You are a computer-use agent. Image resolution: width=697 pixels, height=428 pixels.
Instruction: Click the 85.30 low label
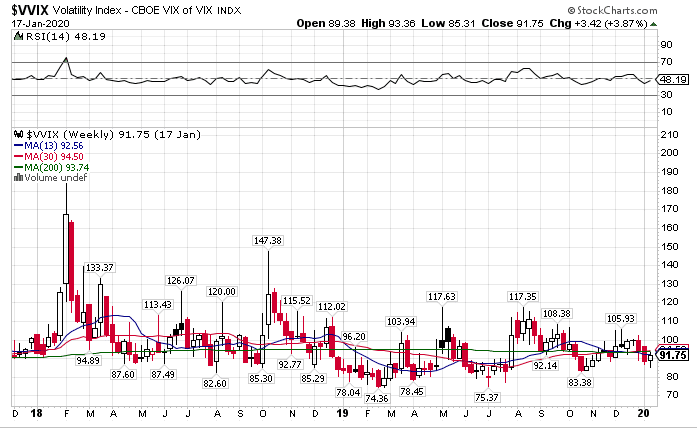pyautogui.click(x=261, y=379)
